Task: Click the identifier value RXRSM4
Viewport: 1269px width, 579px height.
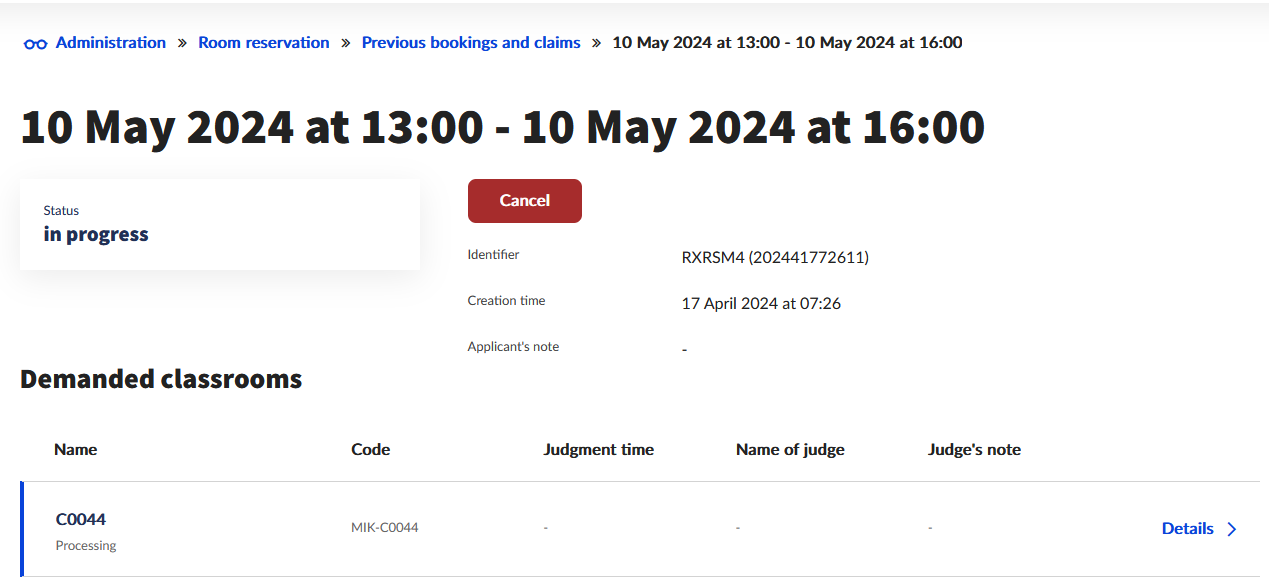Action: point(775,258)
